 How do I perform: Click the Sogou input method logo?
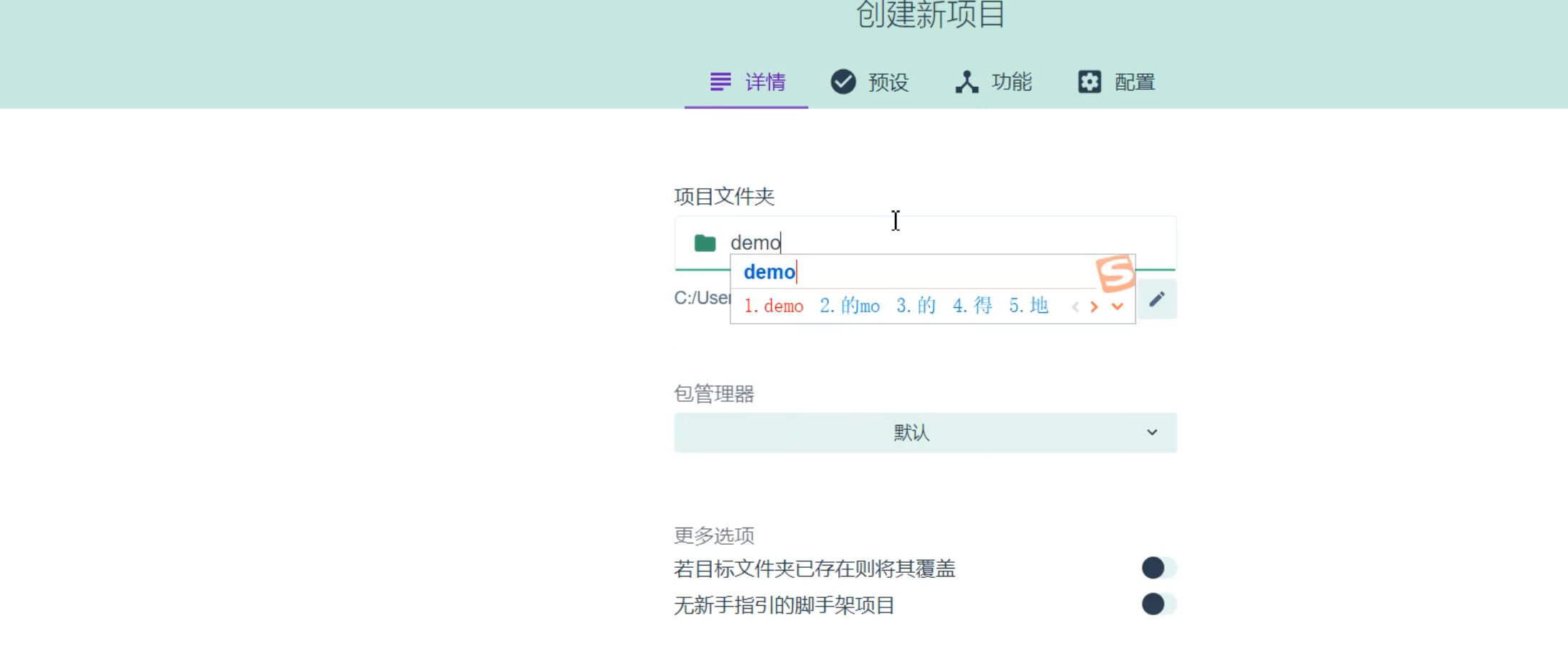[1116, 273]
